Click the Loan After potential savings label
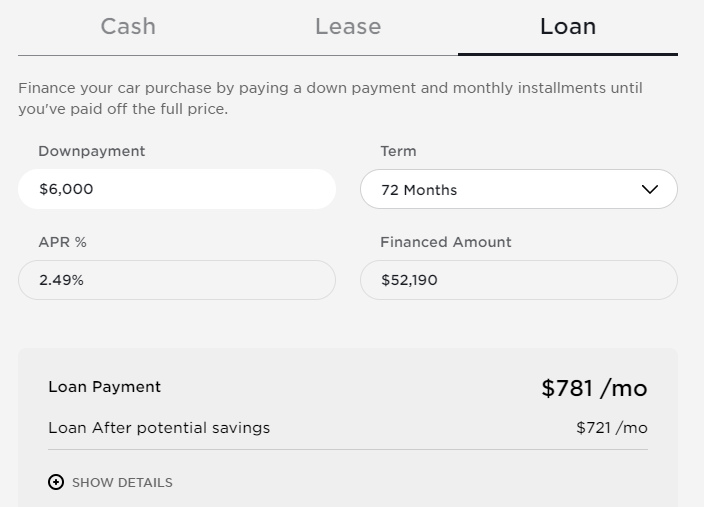The height and width of the screenshot is (507, 704). [x=159, y=428]
